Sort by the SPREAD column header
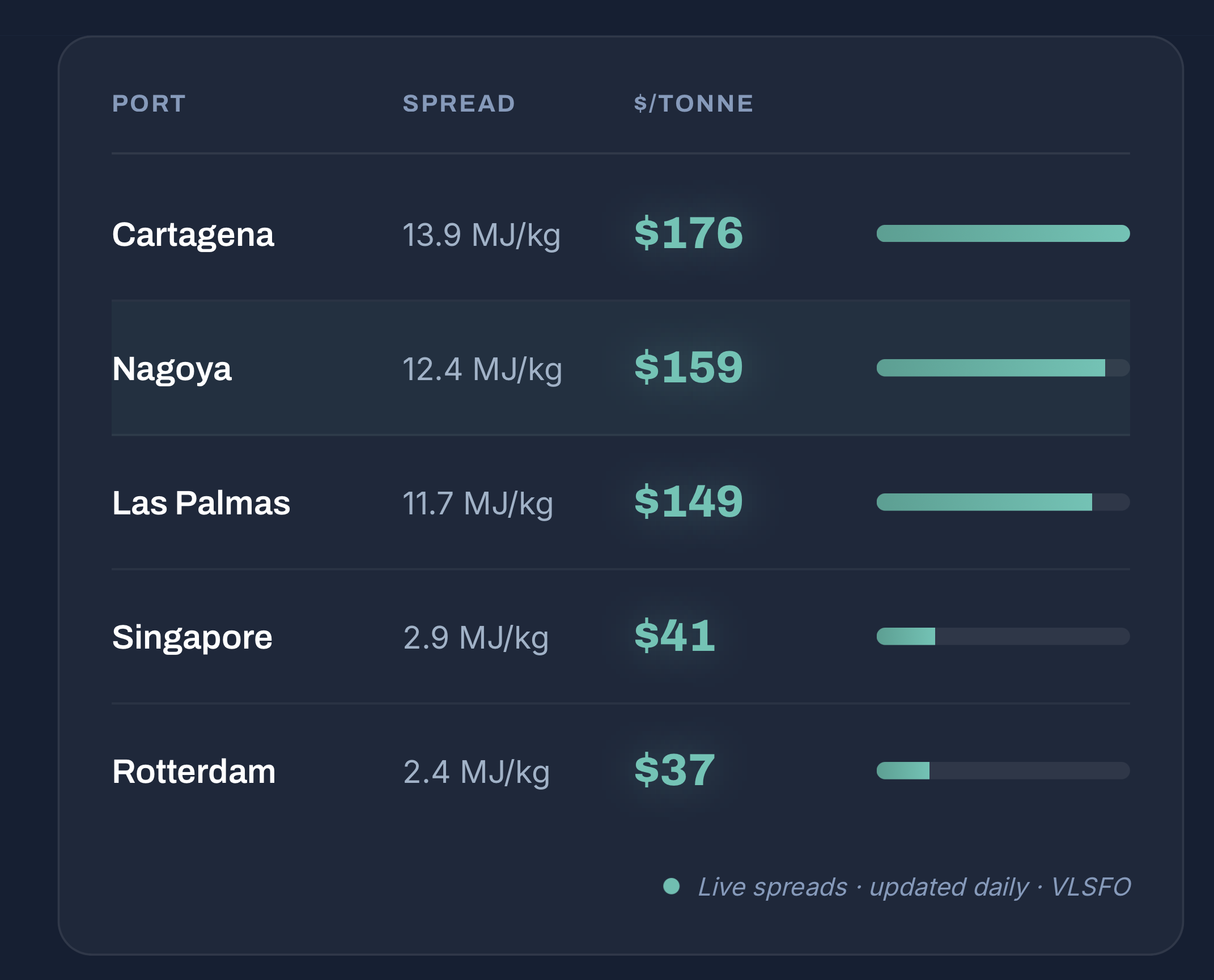The width and height of the screenshot is (1214, 980). 459,104
